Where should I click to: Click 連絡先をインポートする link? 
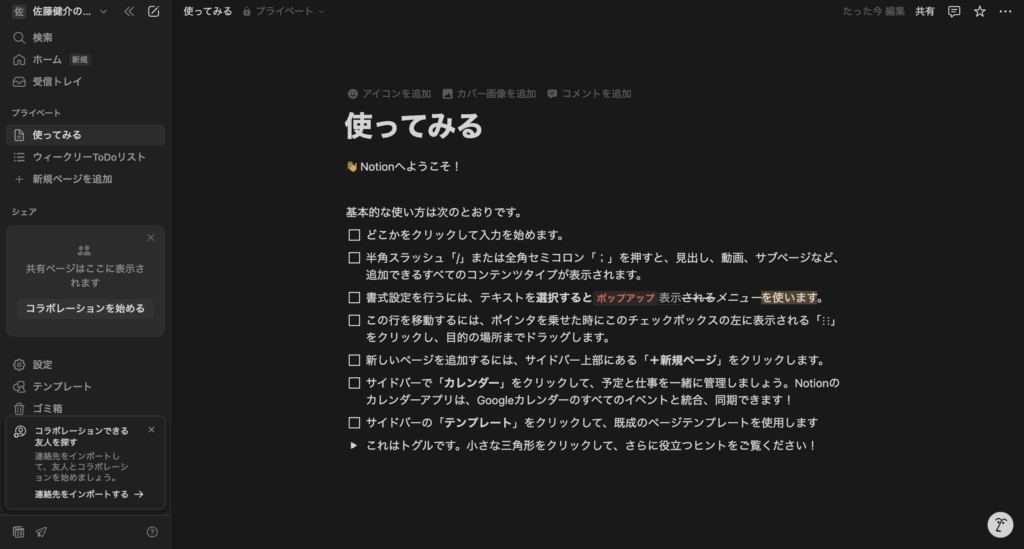[x=88, y=494]
